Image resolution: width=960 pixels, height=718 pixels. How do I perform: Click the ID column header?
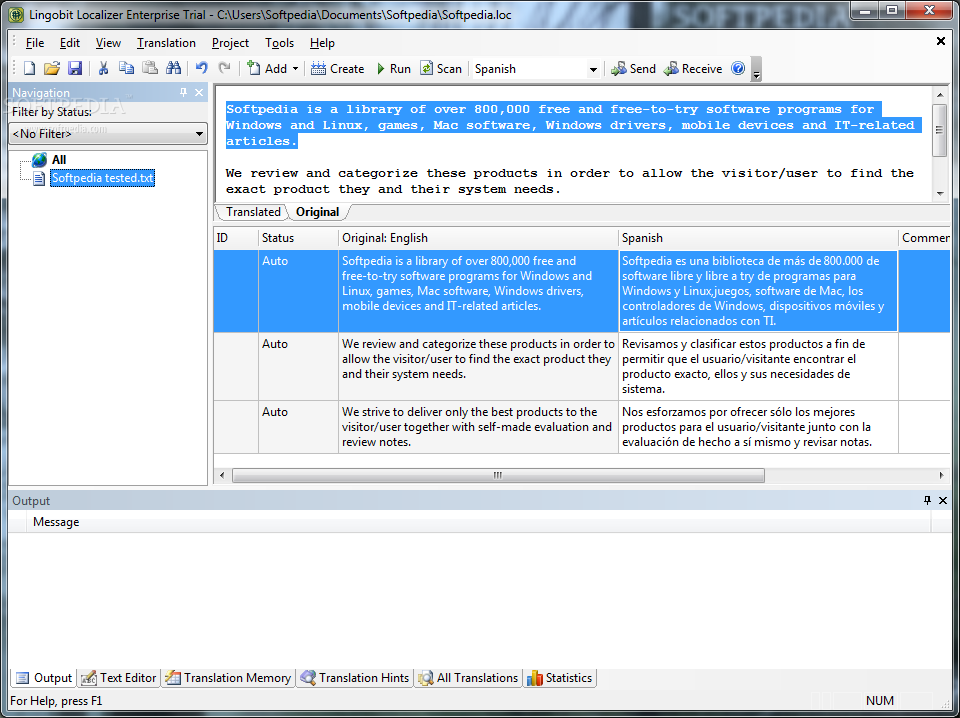(x=236, y=237)
